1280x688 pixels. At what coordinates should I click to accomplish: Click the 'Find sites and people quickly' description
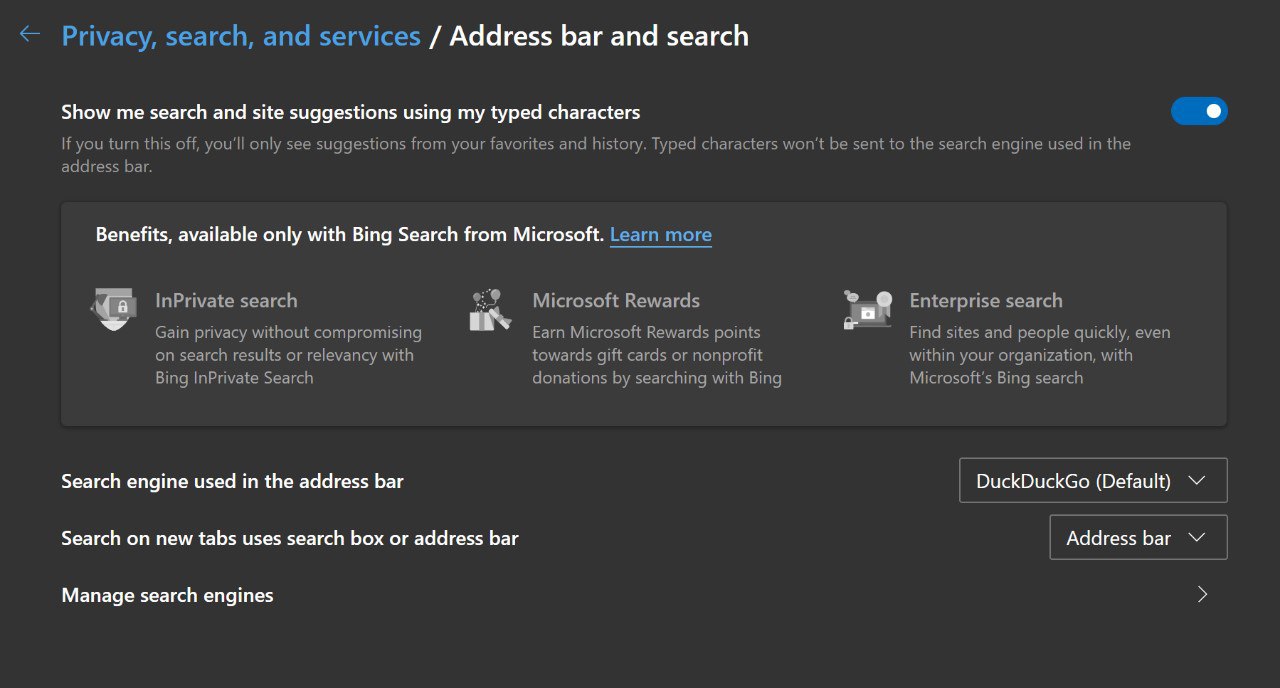(1040, 355)
